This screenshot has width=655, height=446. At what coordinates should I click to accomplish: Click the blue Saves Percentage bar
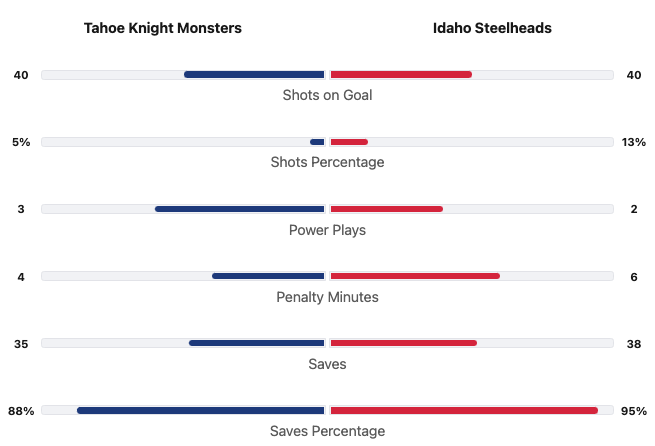point(201,410)
